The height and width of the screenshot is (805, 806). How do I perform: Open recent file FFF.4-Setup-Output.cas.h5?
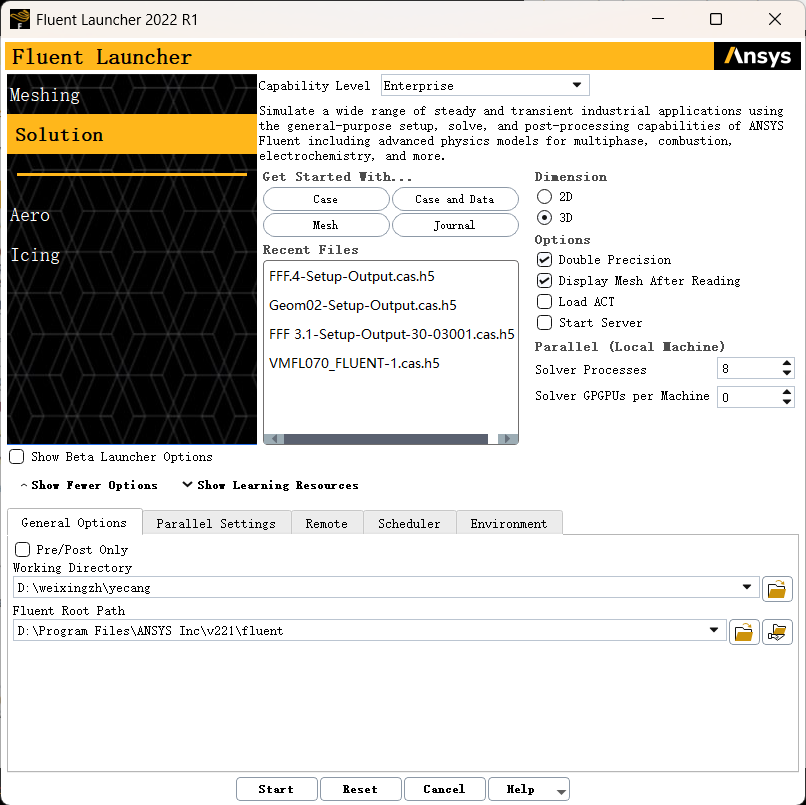(352, 277)
